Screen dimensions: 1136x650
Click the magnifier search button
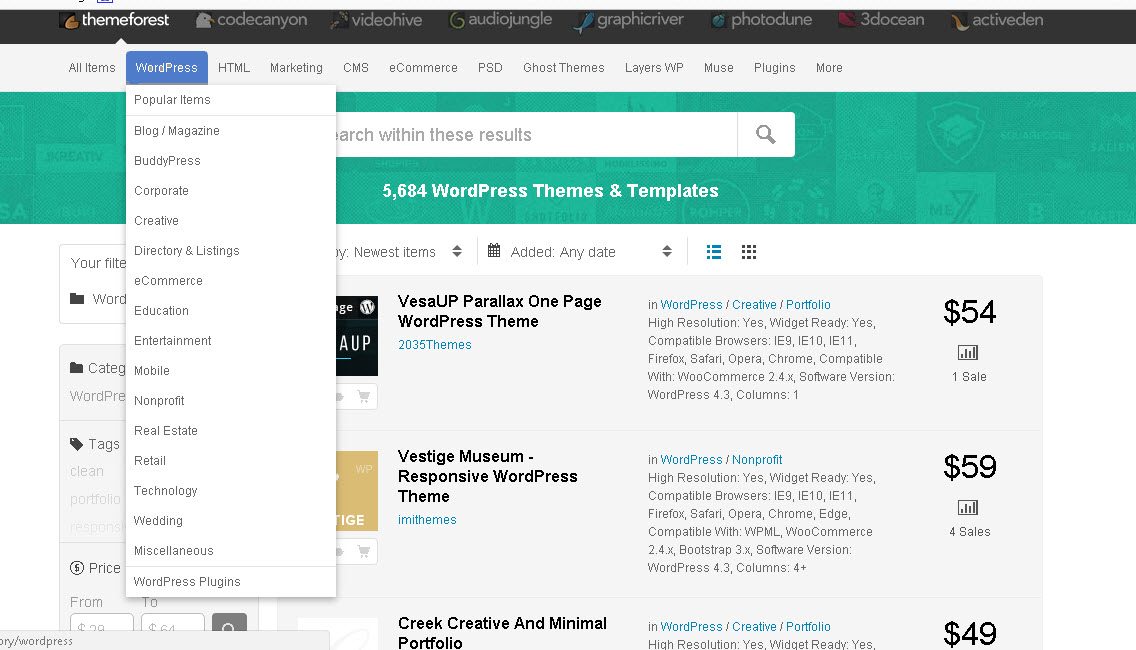766,134
